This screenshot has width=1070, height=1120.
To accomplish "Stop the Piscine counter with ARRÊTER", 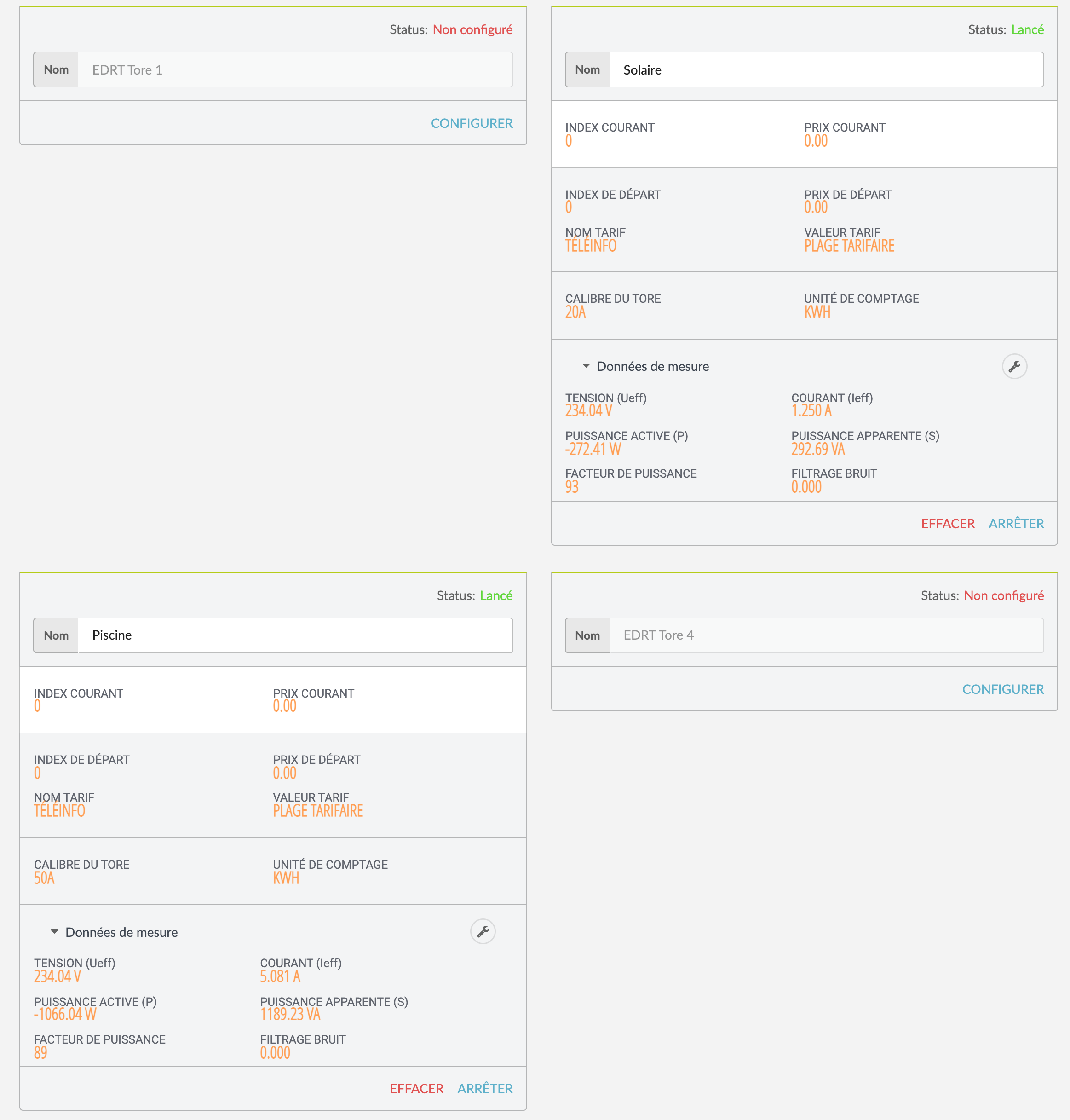I will pos(484,1089).
